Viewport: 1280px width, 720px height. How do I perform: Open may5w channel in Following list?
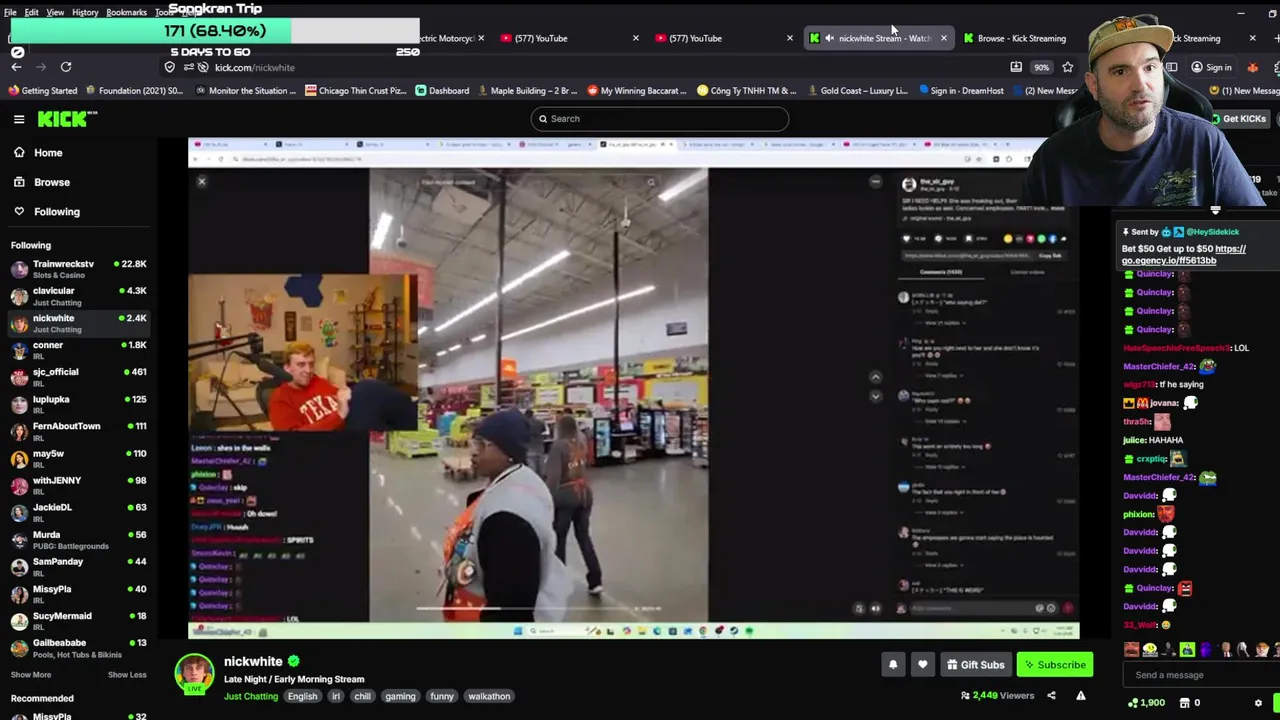tap(78, 458)
